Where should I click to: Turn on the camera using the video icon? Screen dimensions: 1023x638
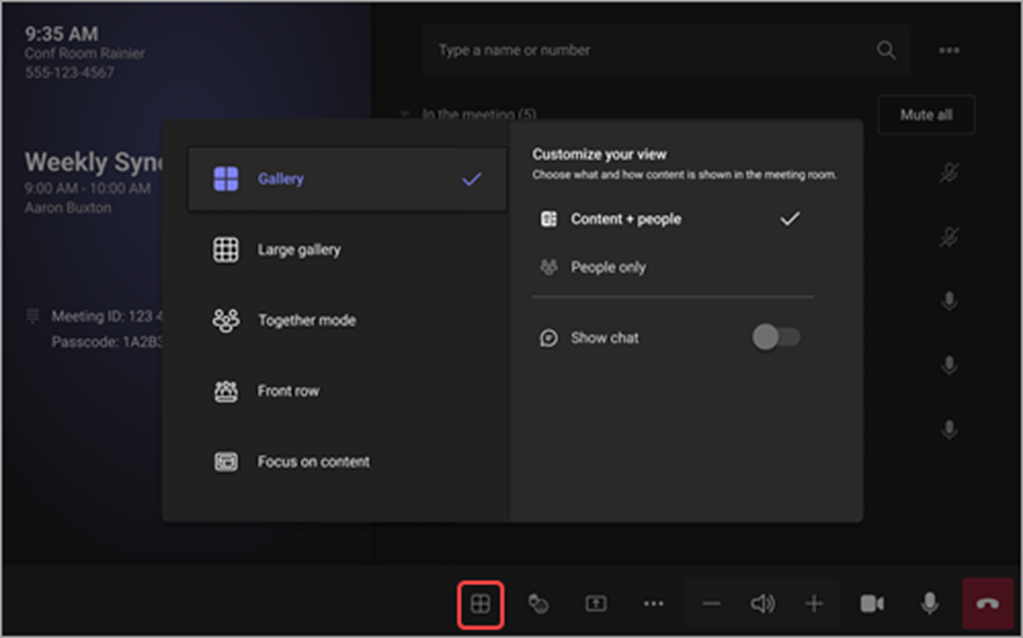(x=871, y=603)
